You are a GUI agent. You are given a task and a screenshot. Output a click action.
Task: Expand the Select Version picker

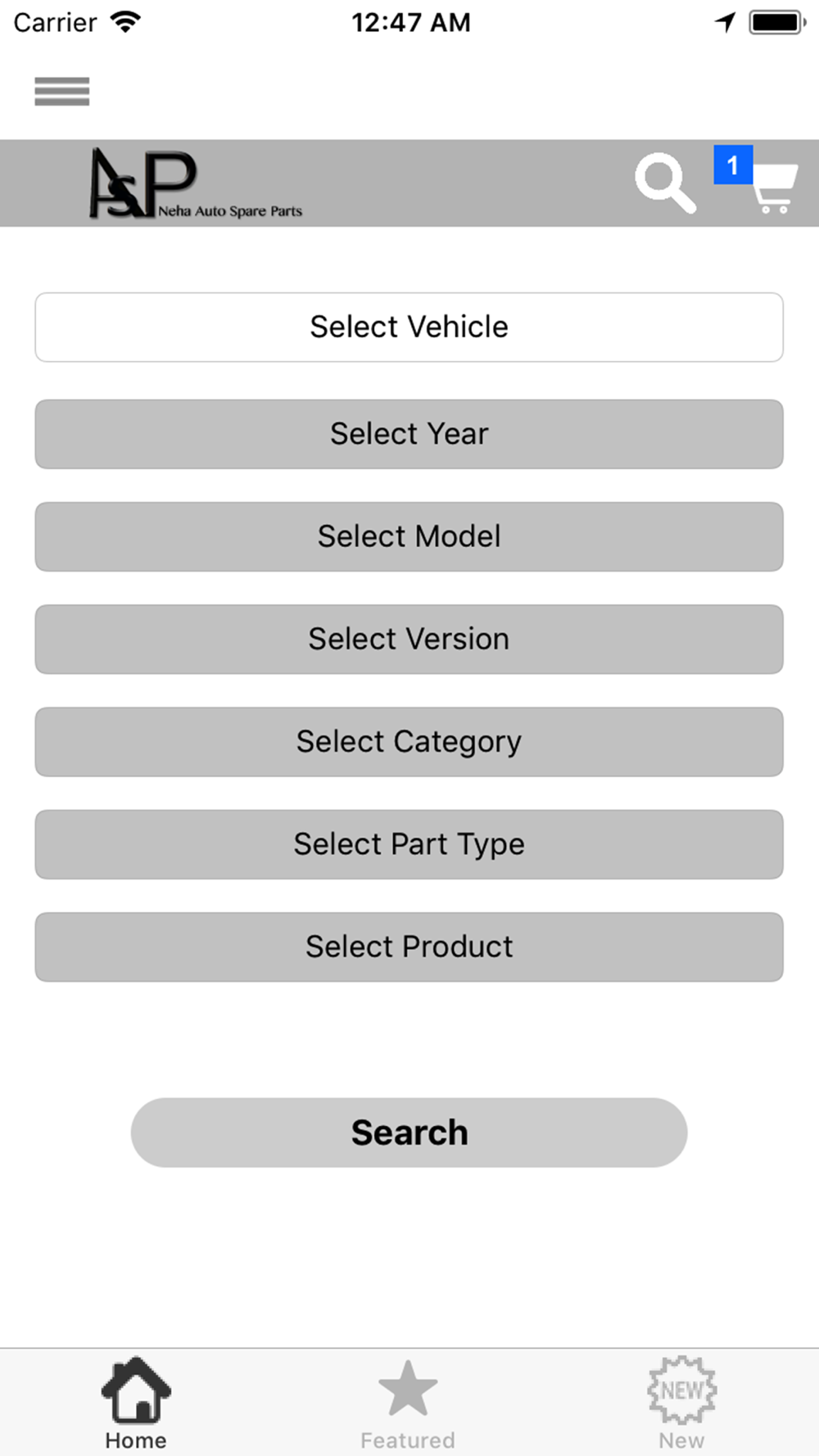[x=409, y=639]
